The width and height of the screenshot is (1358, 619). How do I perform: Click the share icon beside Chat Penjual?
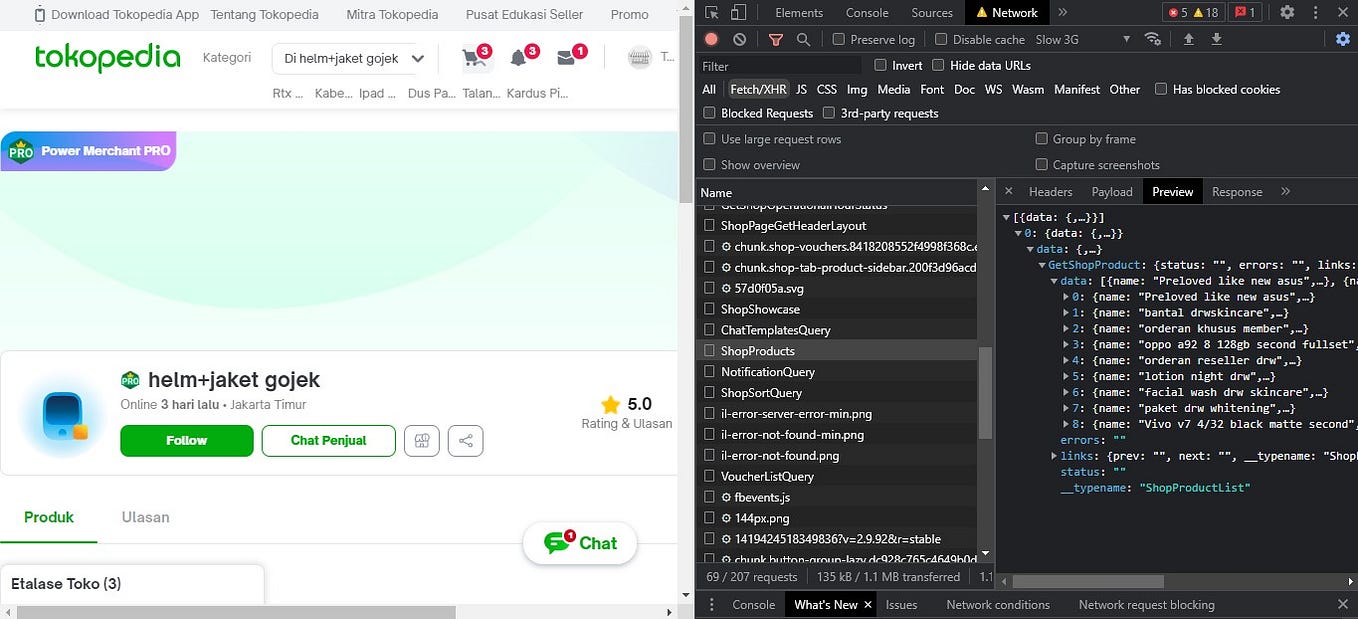click(465, 440)
